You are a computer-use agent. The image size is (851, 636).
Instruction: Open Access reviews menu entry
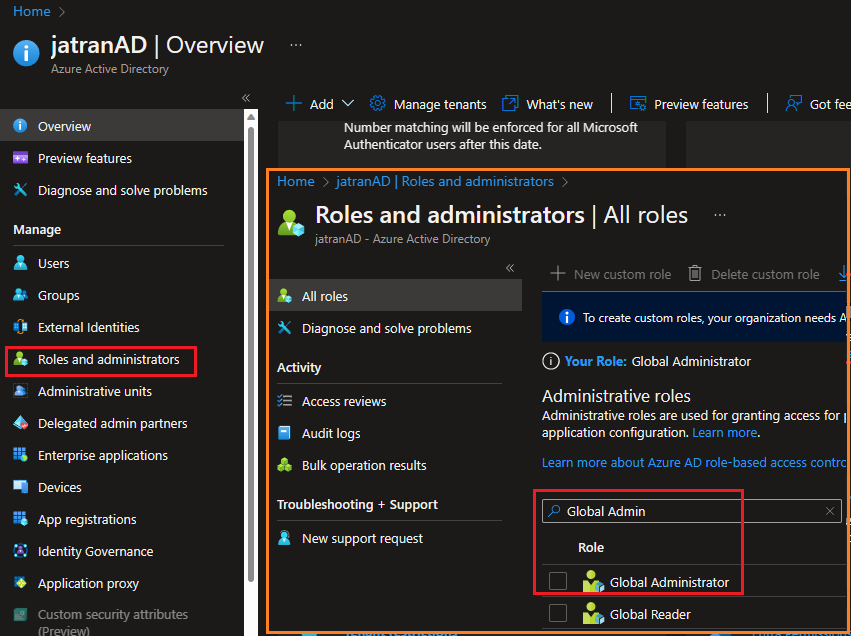[x=396, y=401]
